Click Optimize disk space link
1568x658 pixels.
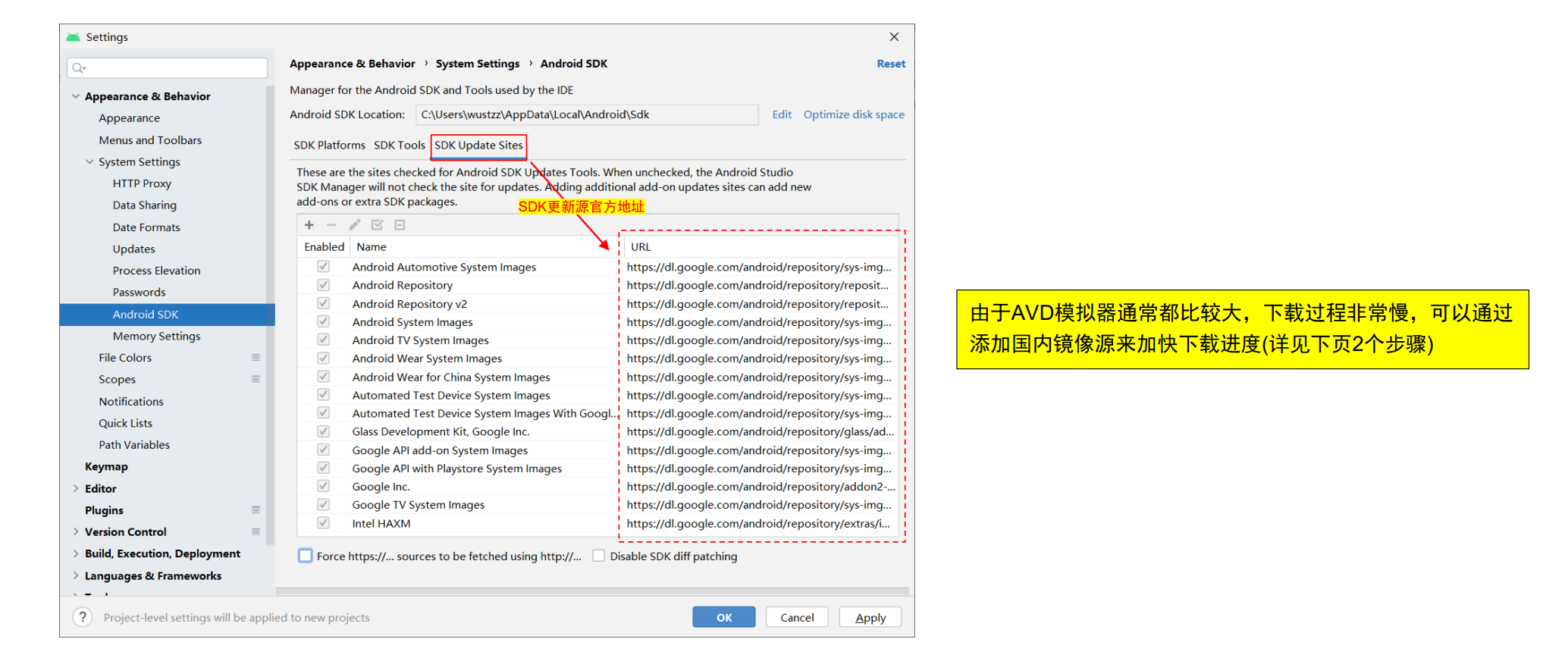point(854,114)
